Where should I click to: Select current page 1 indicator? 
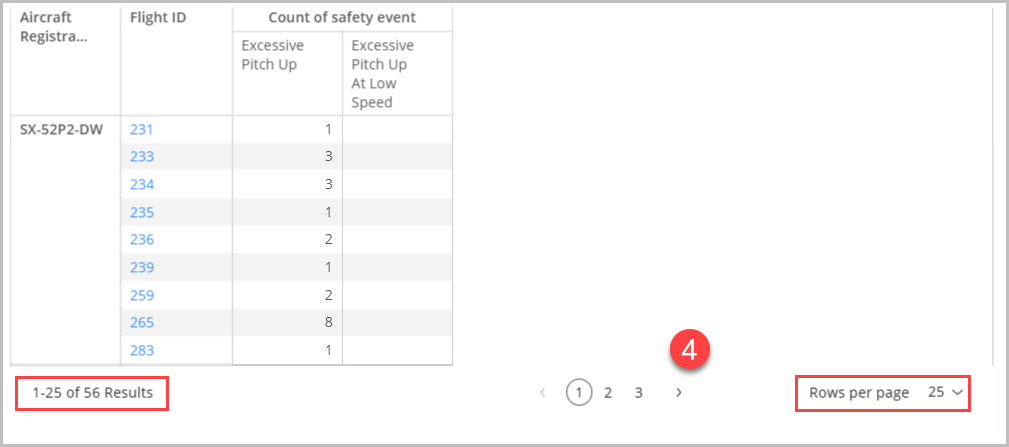click(579, 393)
